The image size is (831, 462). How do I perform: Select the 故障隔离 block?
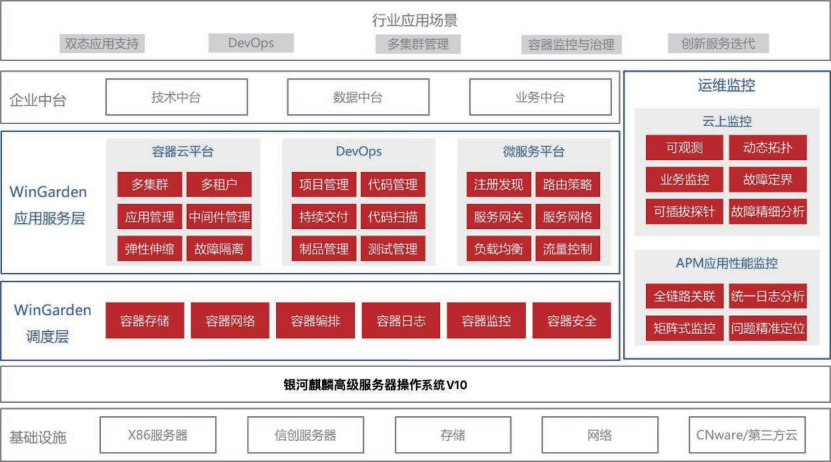(x=219, y=248)
